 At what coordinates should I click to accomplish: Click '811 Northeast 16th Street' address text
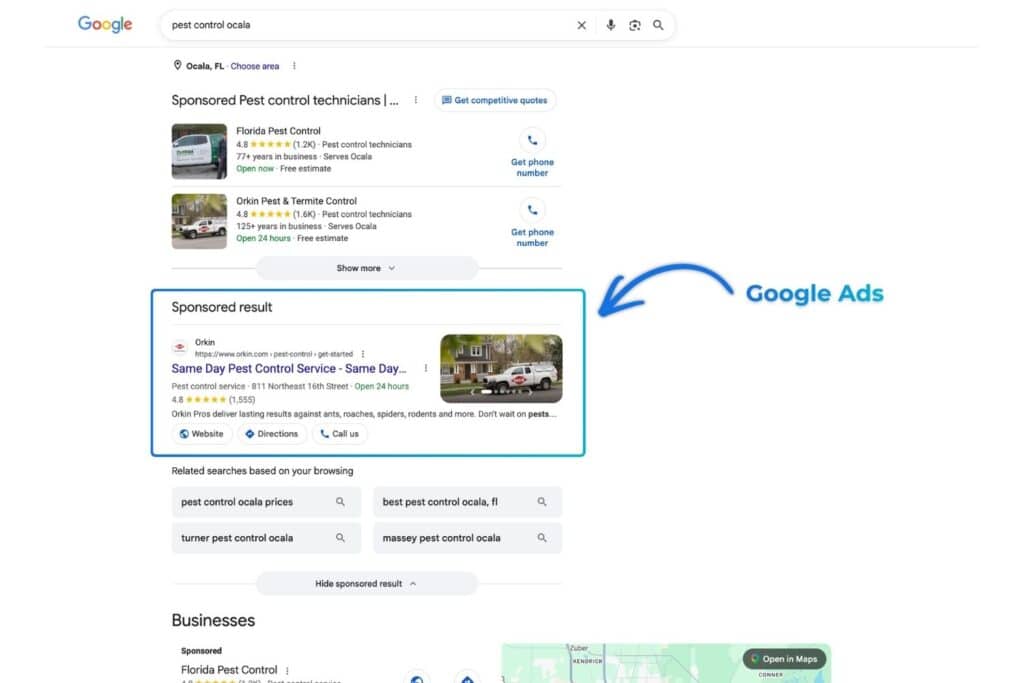coord(300,386)
